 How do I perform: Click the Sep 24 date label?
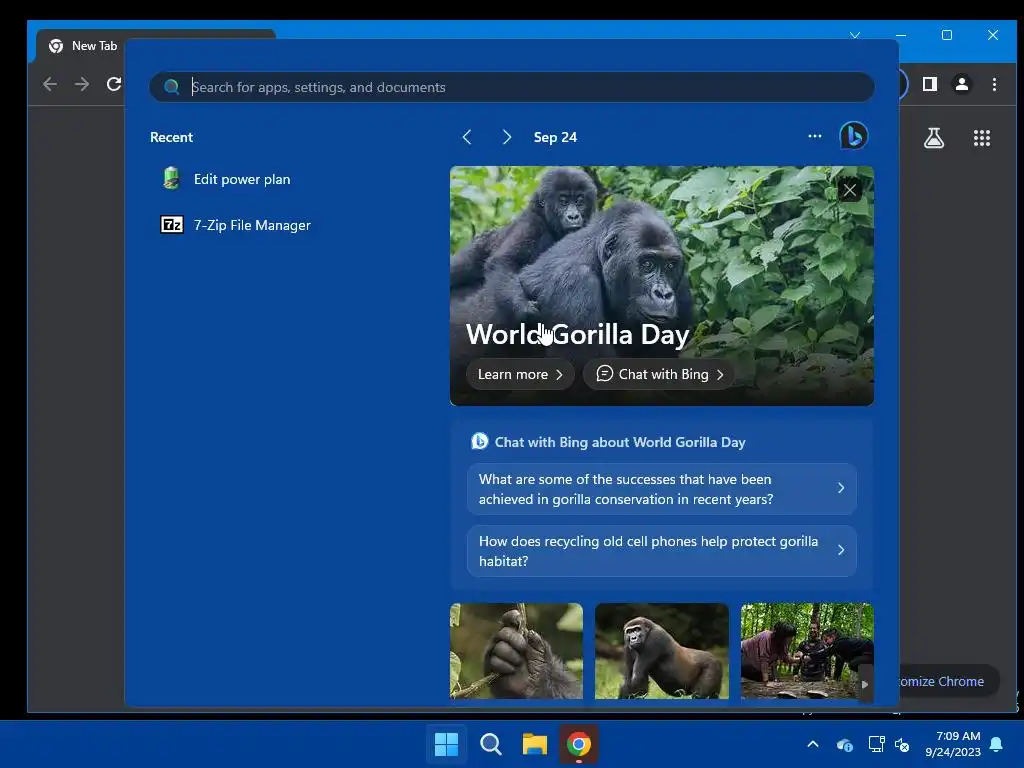[x=555, y=137]
